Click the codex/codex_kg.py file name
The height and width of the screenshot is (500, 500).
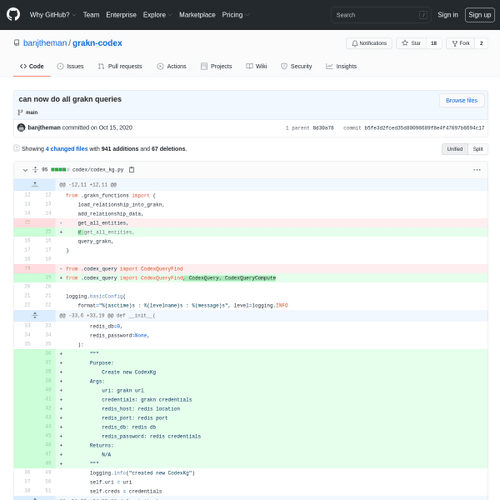tap(98, 170)
